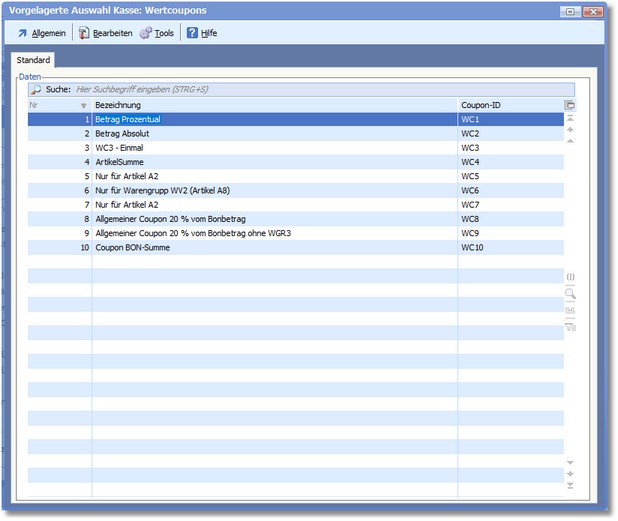Jump to first record with top arrow

click(570, 118)
